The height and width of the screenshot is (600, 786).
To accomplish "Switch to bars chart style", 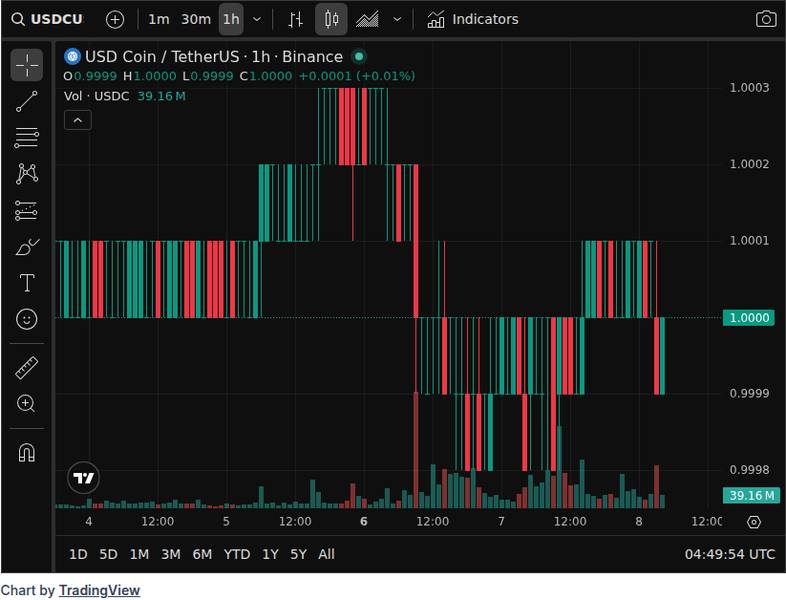I will [295, 20].
